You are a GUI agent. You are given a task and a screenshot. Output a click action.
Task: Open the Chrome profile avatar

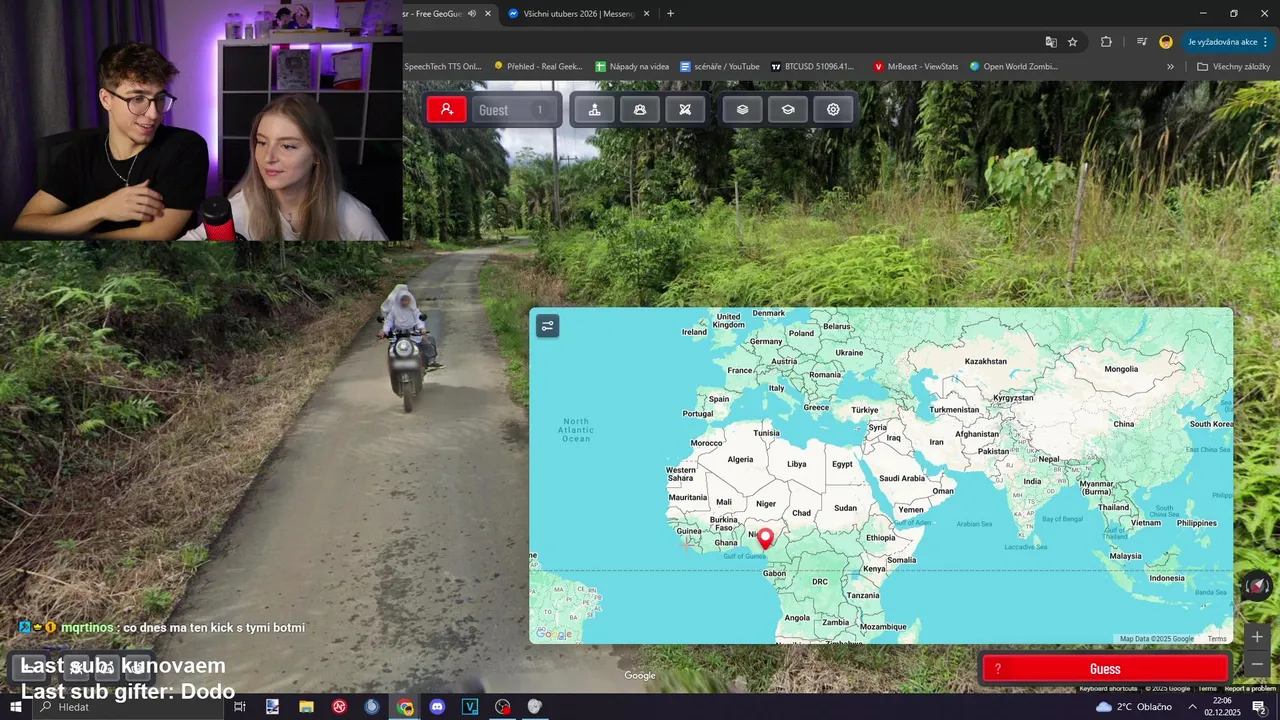tap(1166, 42)
